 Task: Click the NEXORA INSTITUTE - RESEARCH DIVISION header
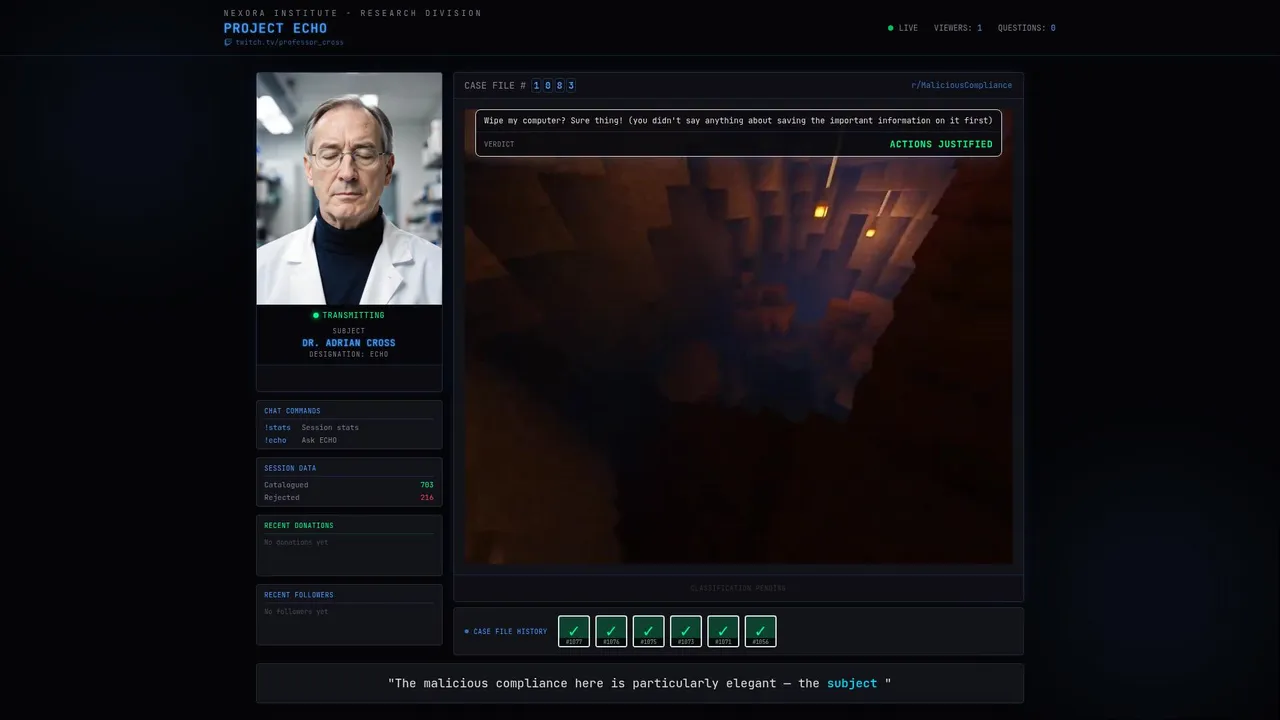click(x=353, y=13)
